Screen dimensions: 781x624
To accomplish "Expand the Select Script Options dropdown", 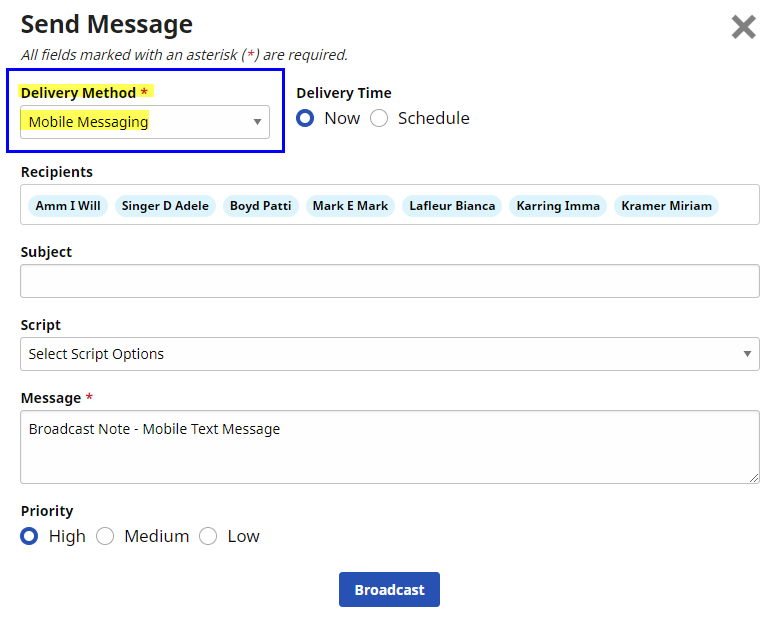I will point(390,354).
